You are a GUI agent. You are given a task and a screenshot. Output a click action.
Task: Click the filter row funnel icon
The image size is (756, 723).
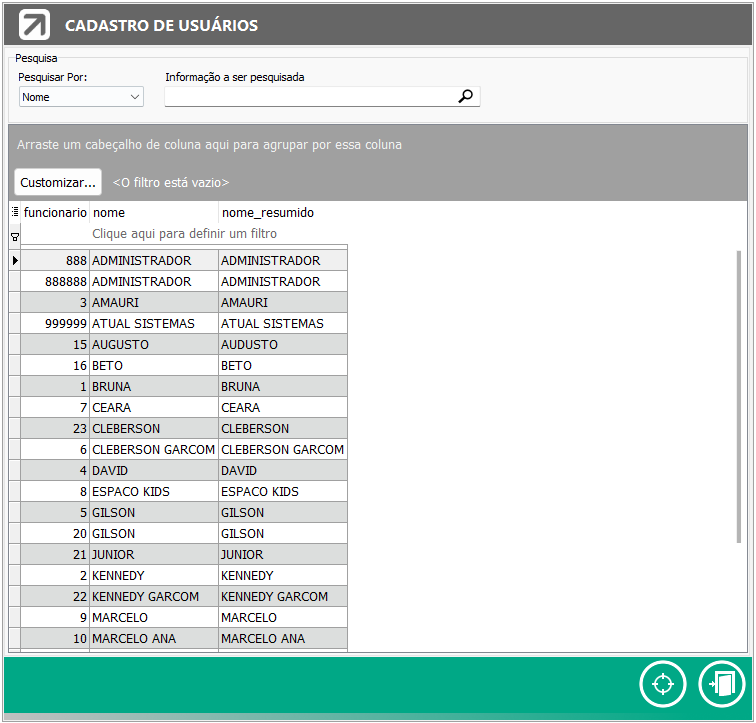15,237
